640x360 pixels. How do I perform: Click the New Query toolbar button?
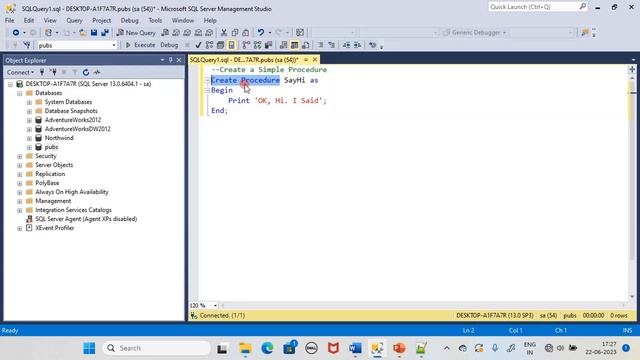click(x=136, y=33)
